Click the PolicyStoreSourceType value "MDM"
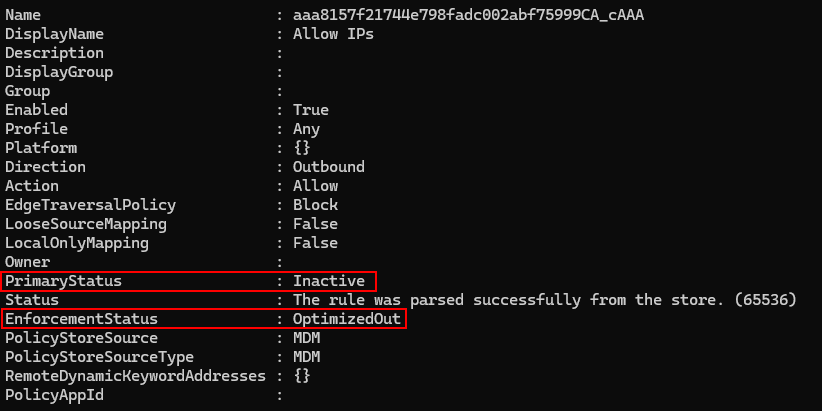Viewport: 822px width, 411px height. pyautogui.click(x=306, y=357)
